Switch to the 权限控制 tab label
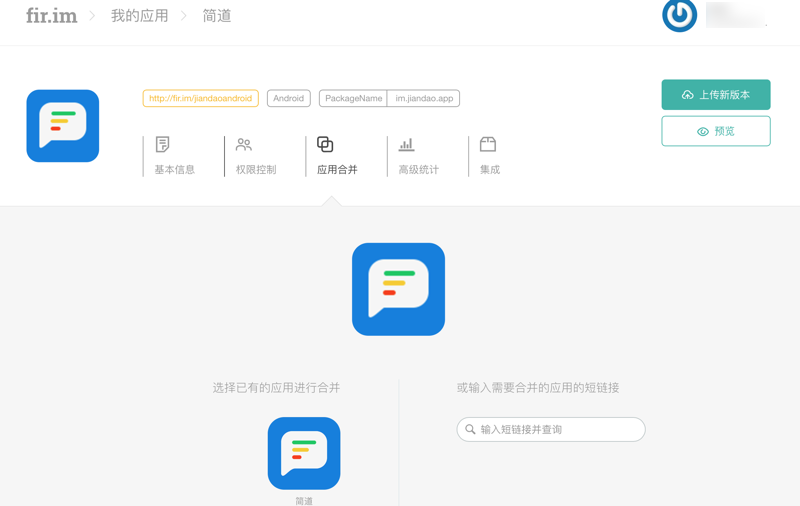This screenshot has width=800, height=506. pos(256,169)
